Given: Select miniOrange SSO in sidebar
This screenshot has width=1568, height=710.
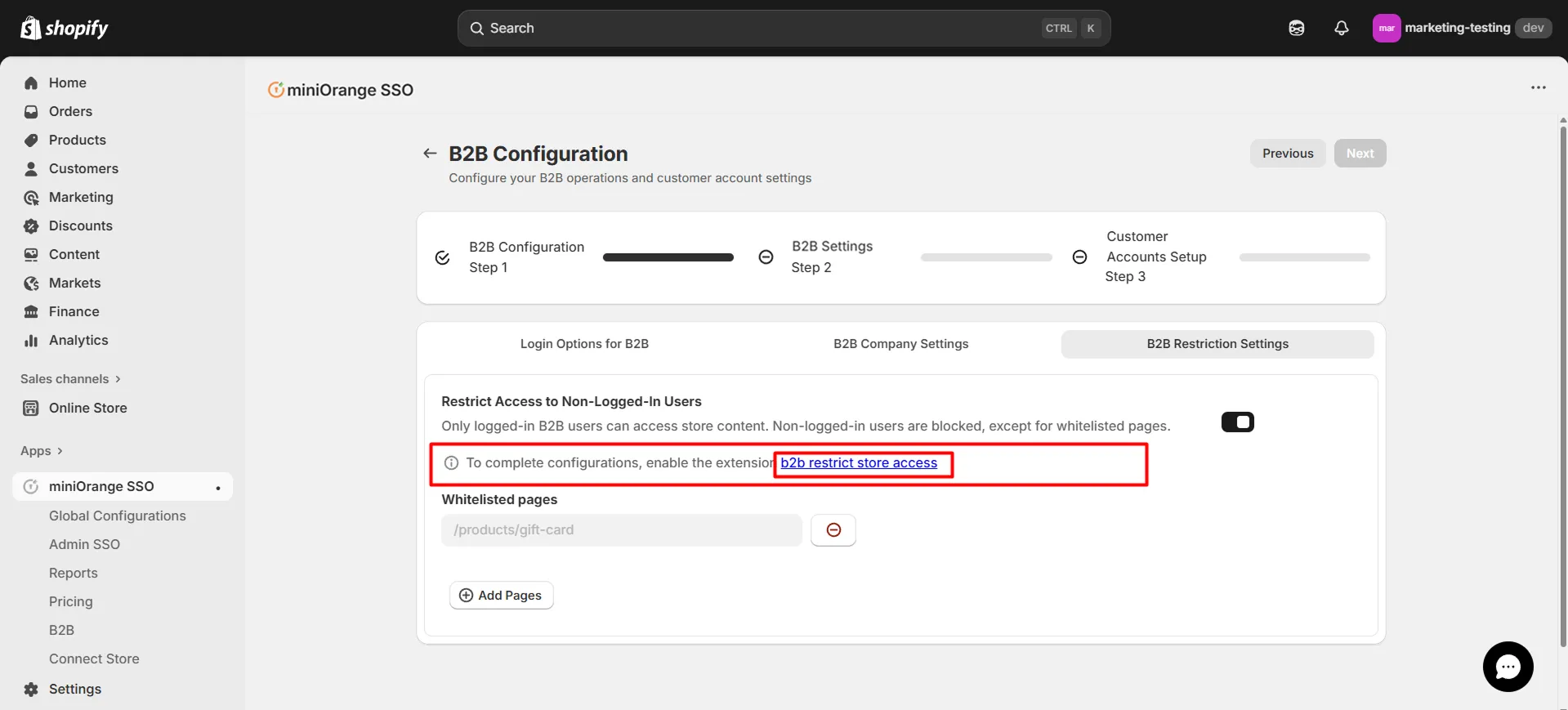Looking at the screenshot, I should (x=123, y=486).
